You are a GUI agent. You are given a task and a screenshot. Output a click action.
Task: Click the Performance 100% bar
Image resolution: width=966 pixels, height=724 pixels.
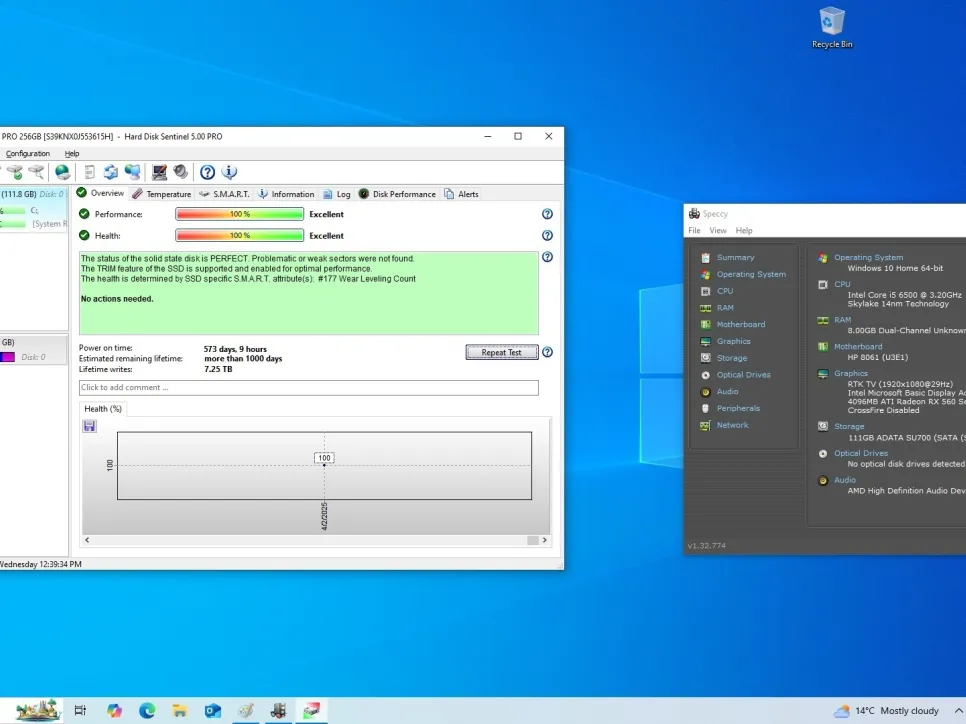coord(240,214)
